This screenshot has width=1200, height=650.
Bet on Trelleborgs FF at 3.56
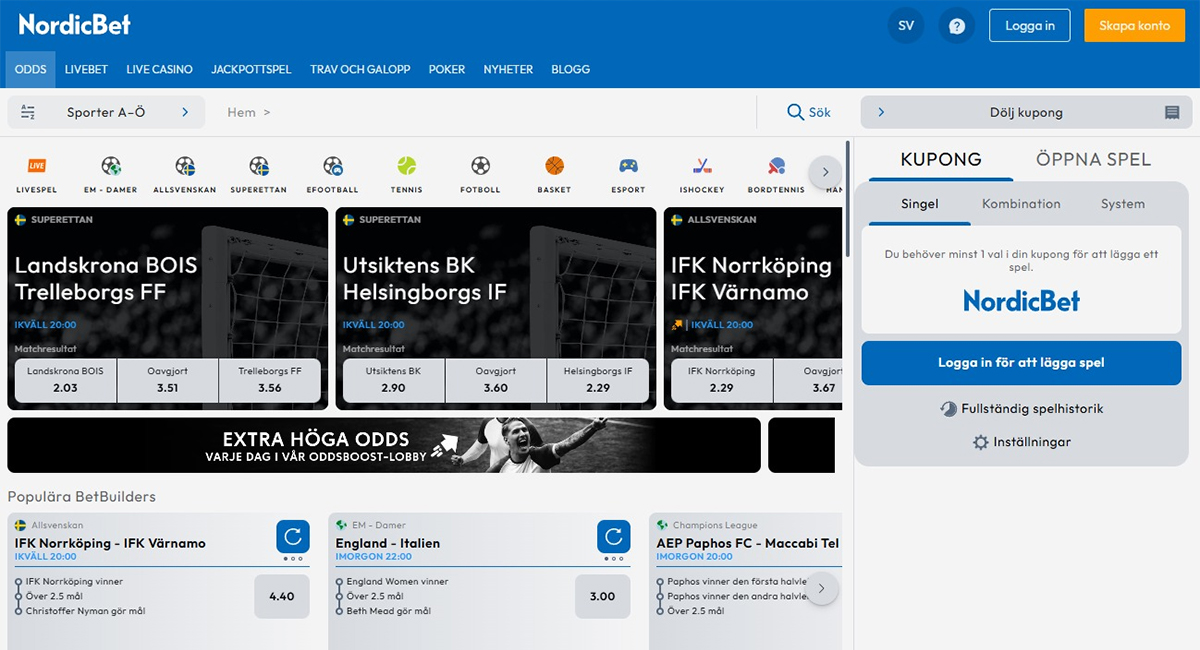(x=270, y=380)
